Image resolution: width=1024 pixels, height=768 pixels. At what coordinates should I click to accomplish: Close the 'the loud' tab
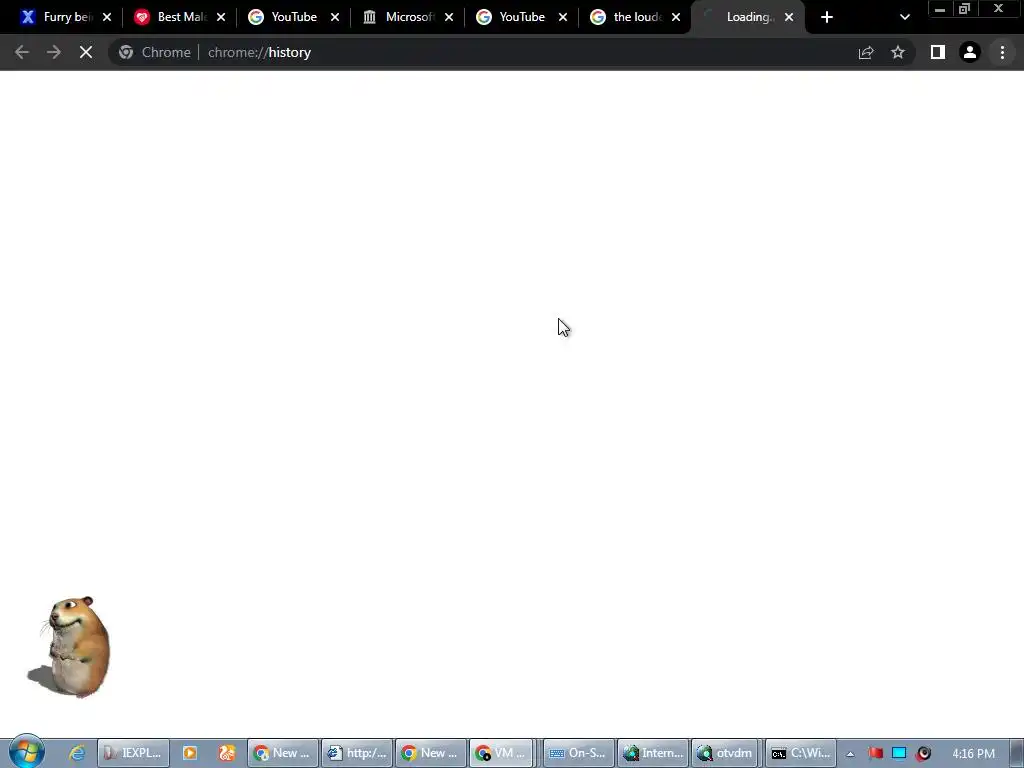(x=676, y=17)
